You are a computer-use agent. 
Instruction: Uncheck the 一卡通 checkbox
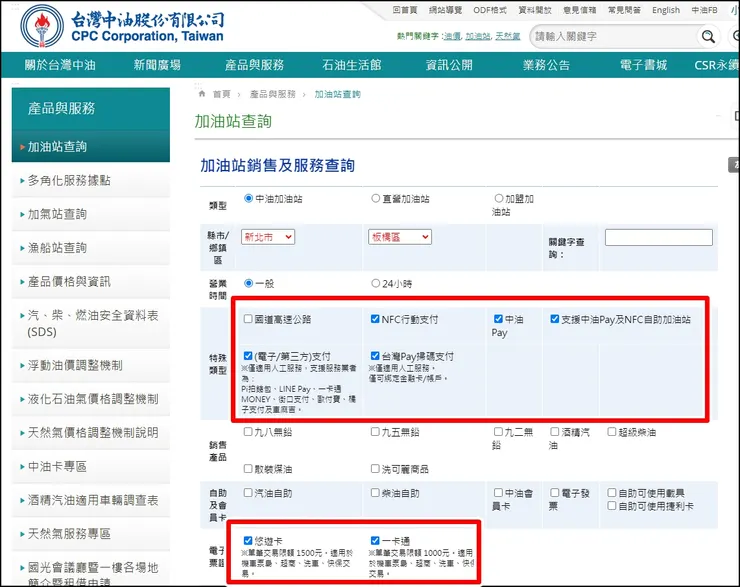375,540
